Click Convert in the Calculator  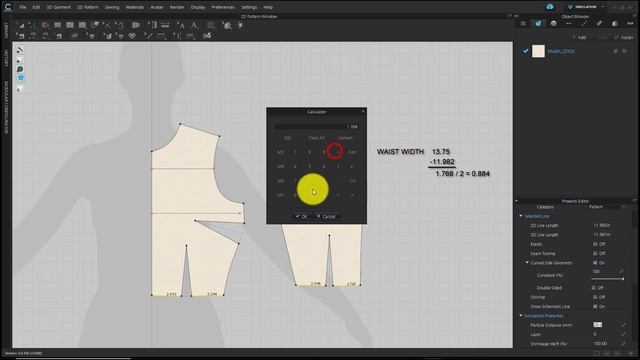pos(345,138)
